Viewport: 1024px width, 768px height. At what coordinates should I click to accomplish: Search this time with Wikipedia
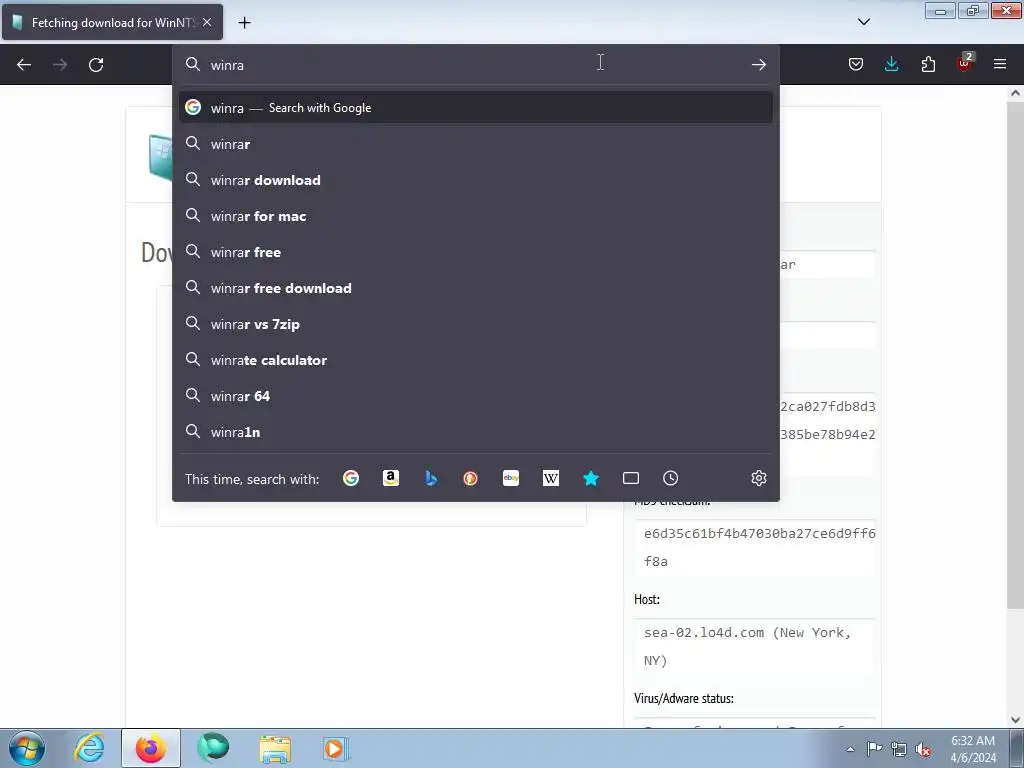click(x=551, y=478)
